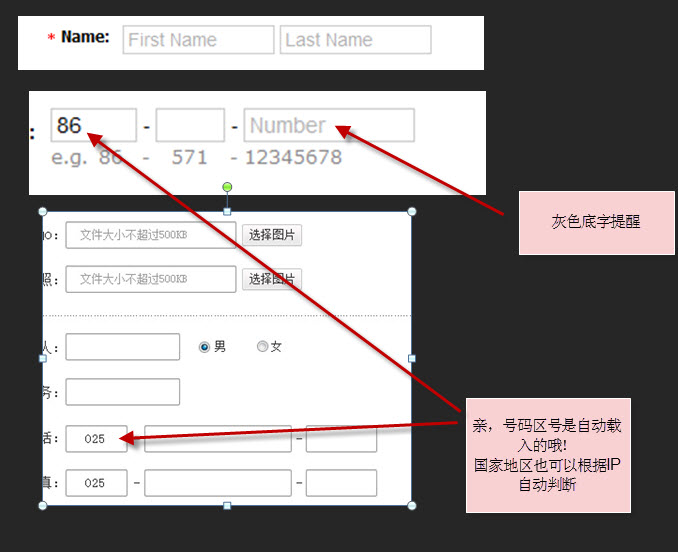The width and height of the screenshot is (678, 552).
Task: Click the second 选择图片 button
Action: tap(272, 279)
